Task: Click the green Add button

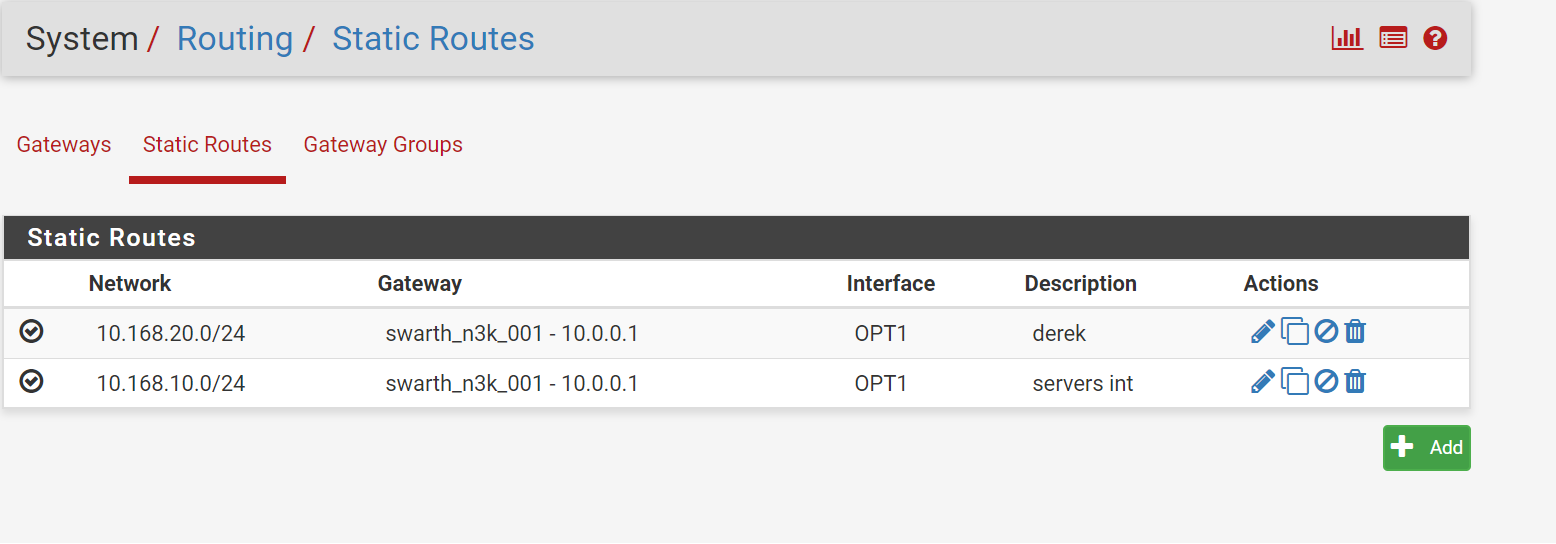Action: 1427,448
